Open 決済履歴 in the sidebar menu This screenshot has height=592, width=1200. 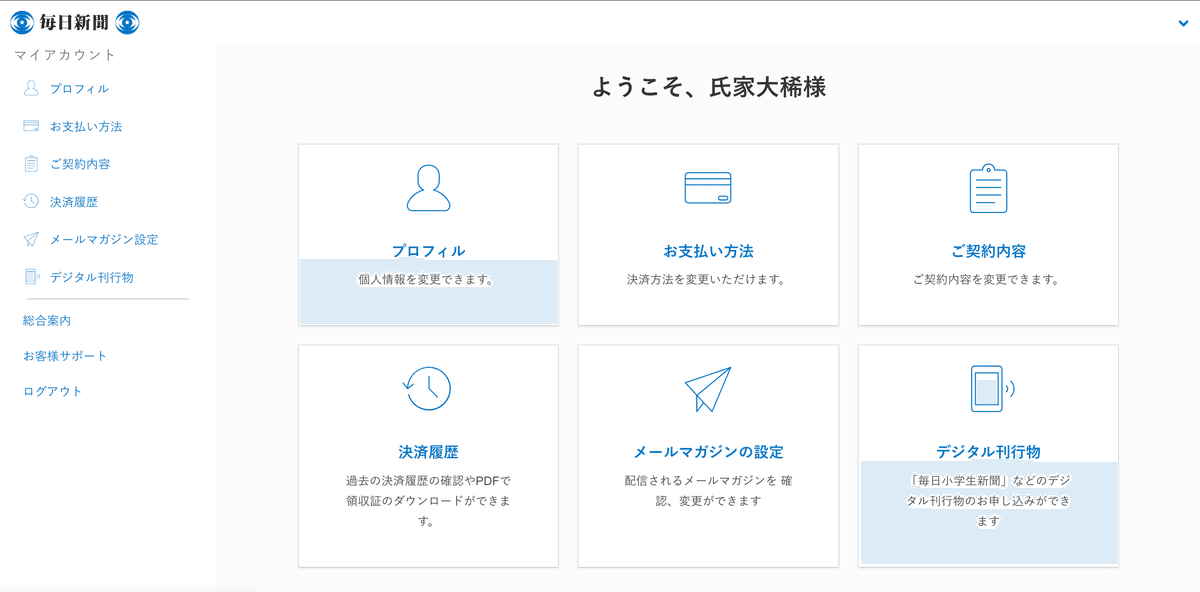(74, 202)
